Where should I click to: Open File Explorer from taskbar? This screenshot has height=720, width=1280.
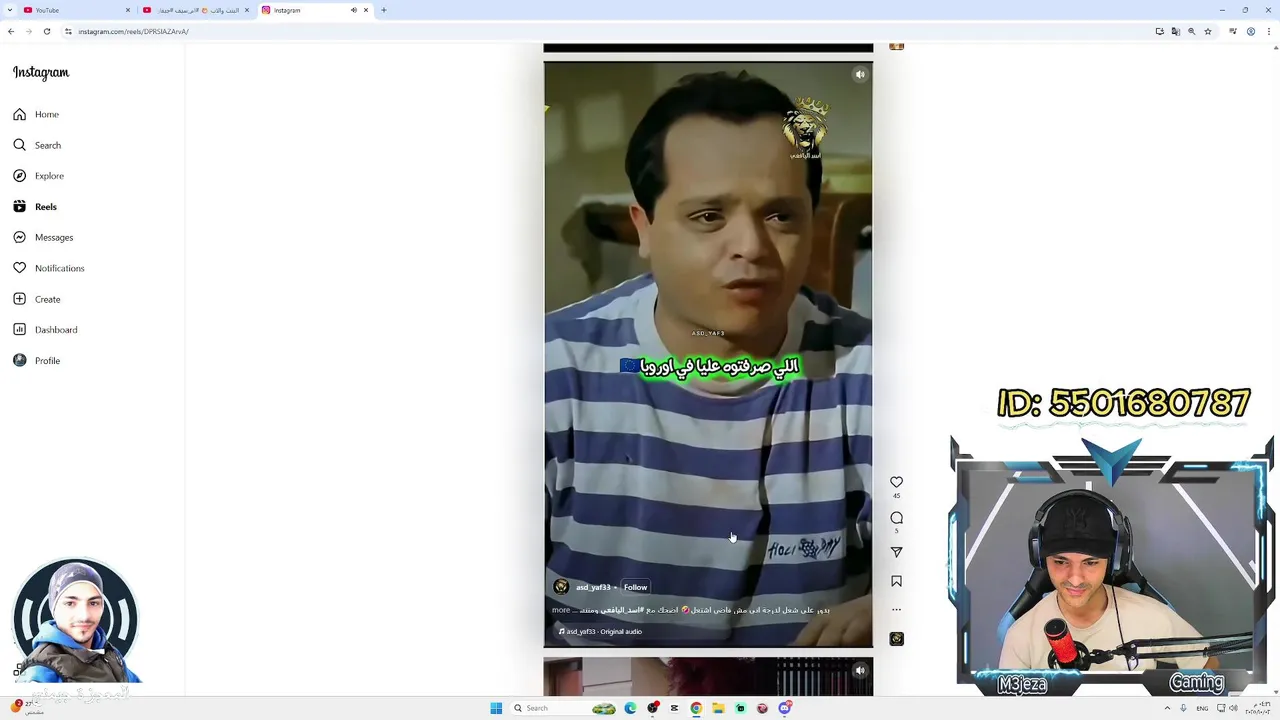(x=718, y=708)
